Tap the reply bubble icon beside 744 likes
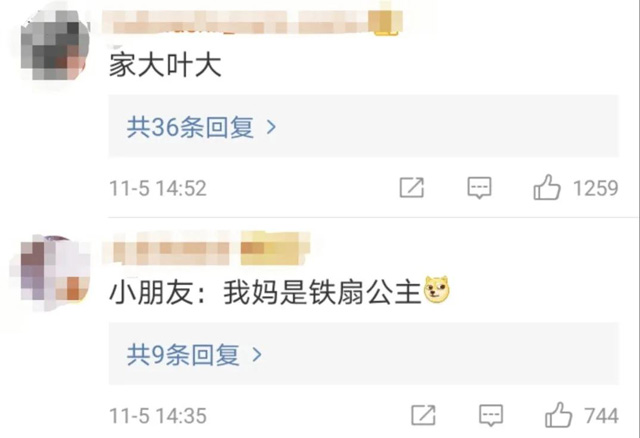Image resolution: width=640 pixels, height=438 pixels. coord(491,416)
